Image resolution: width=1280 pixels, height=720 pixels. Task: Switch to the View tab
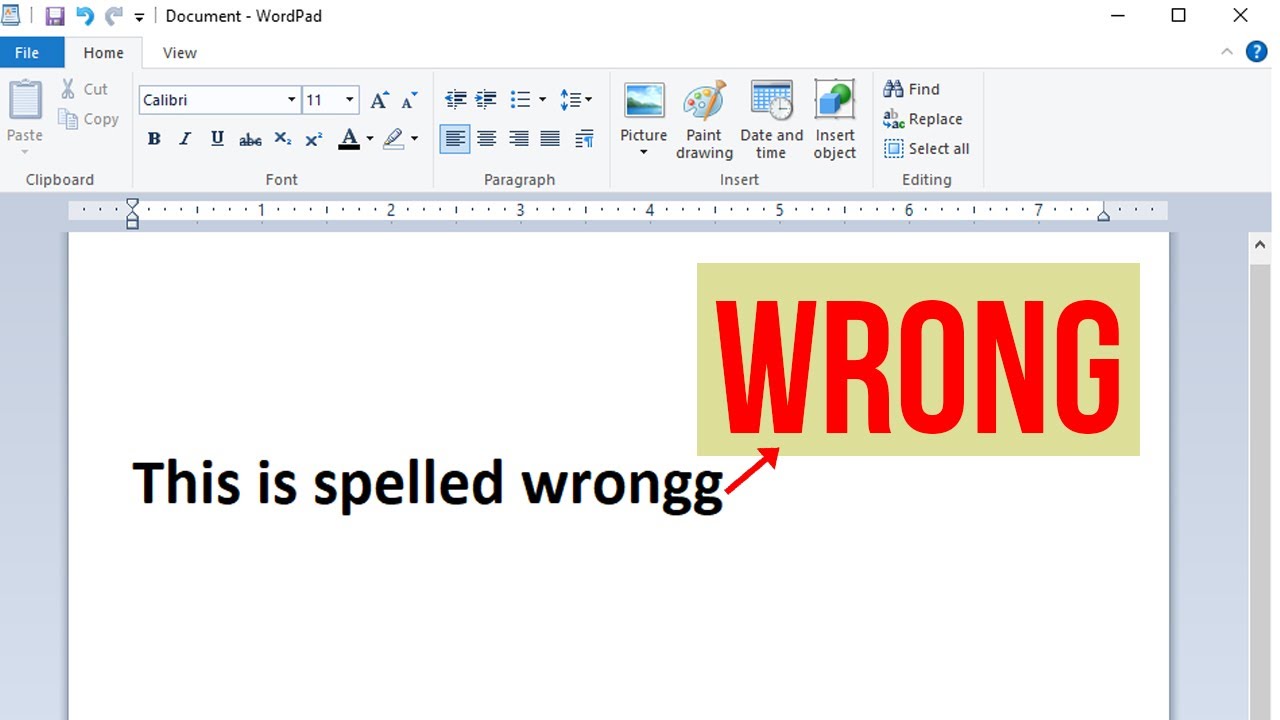[x=180, y=53]
